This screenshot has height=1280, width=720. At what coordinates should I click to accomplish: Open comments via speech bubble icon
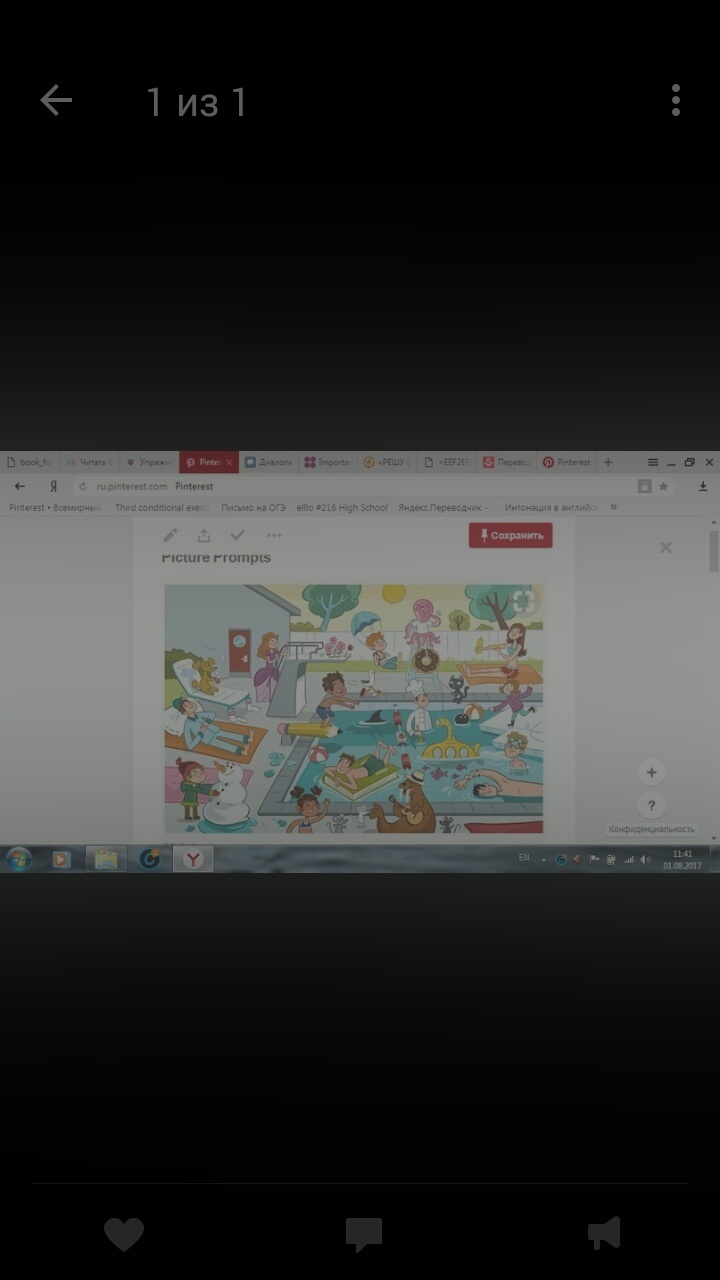[x=363, y=1234]
